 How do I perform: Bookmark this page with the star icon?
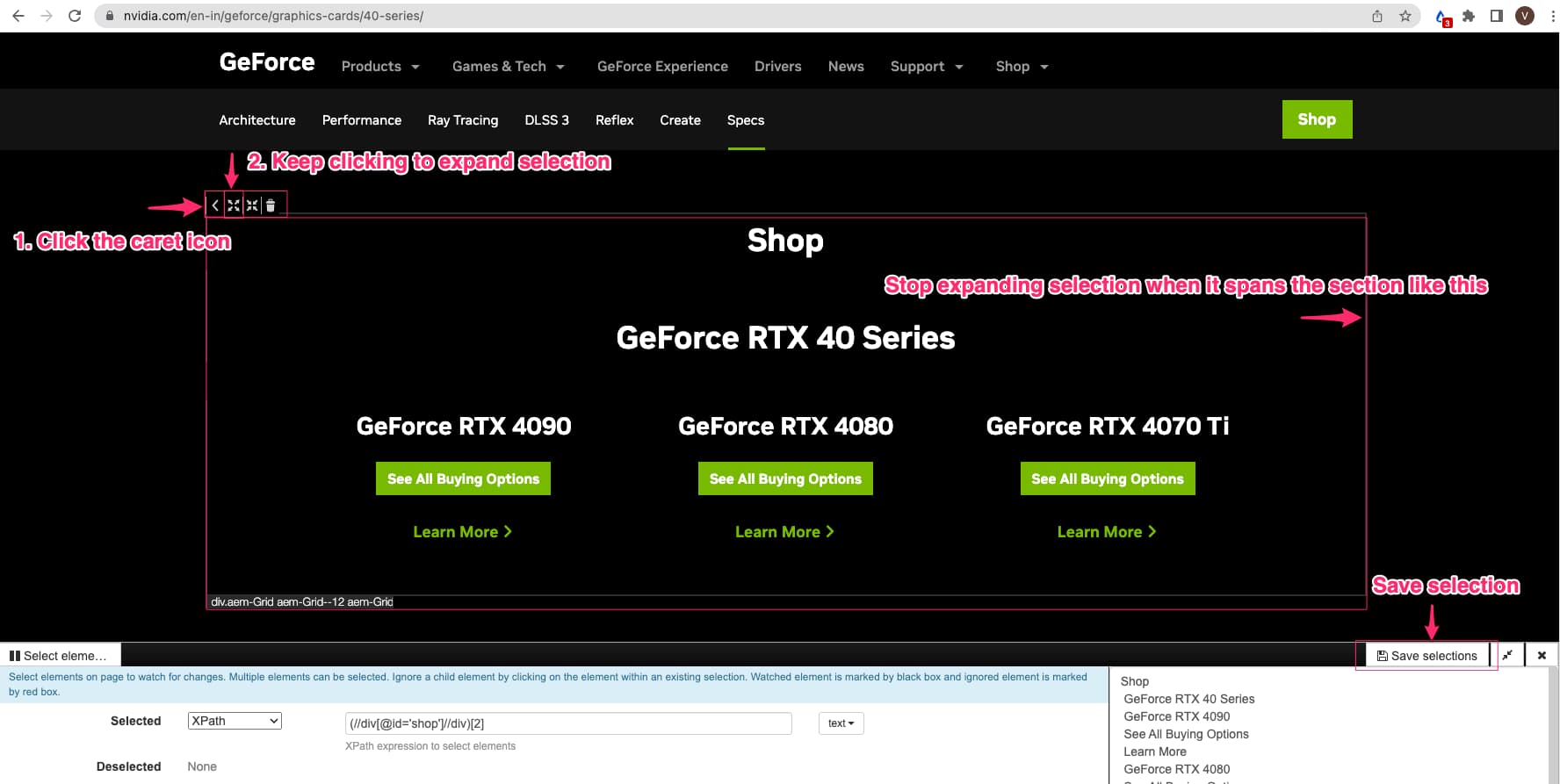(1405, 16)
